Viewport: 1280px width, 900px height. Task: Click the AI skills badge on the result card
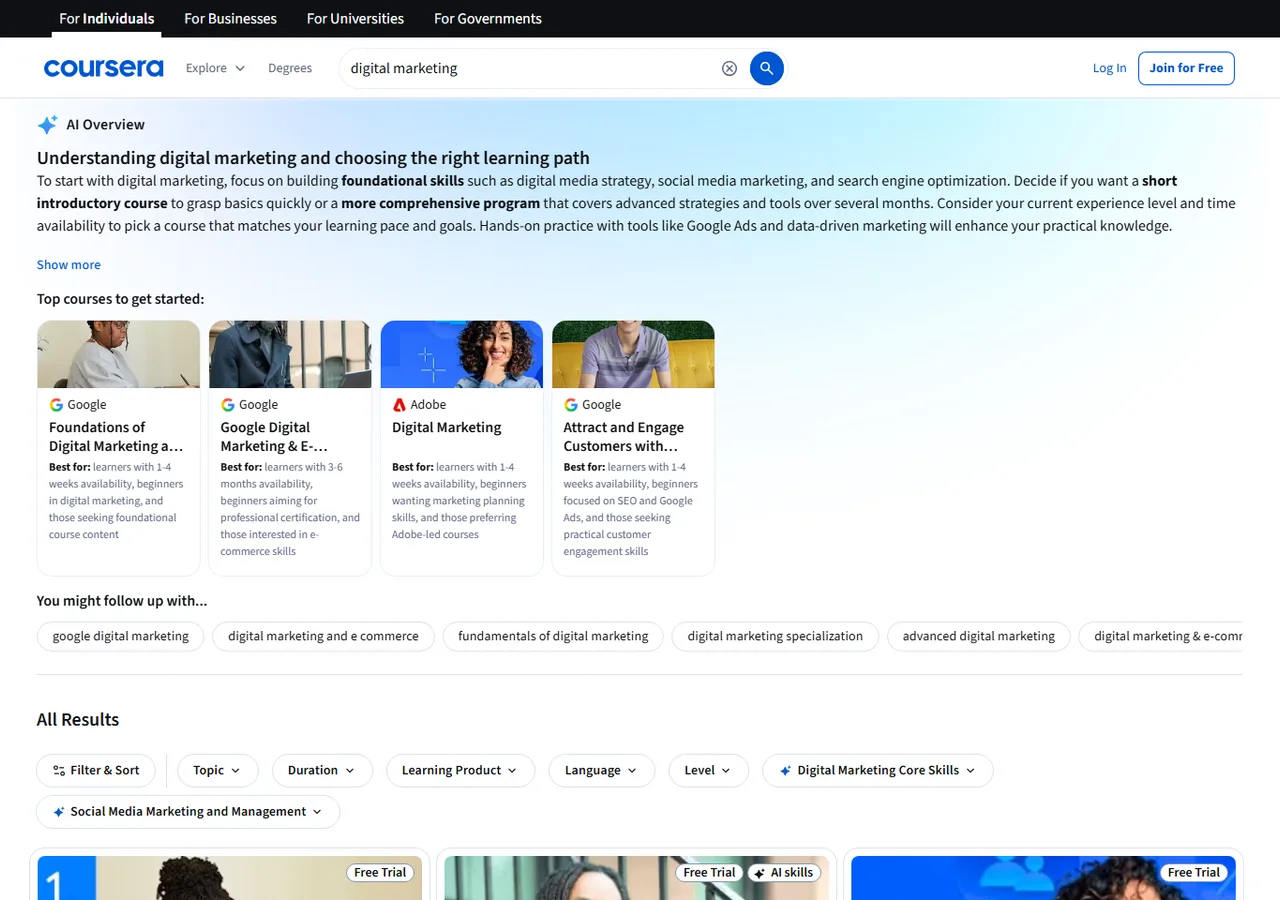pos(784,872)
